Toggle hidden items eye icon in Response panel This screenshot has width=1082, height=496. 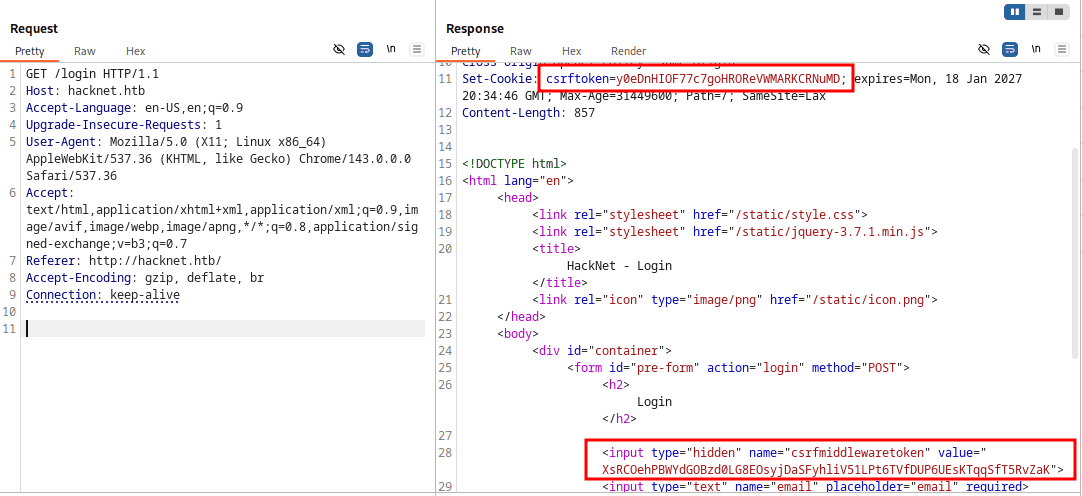point(984,49)
